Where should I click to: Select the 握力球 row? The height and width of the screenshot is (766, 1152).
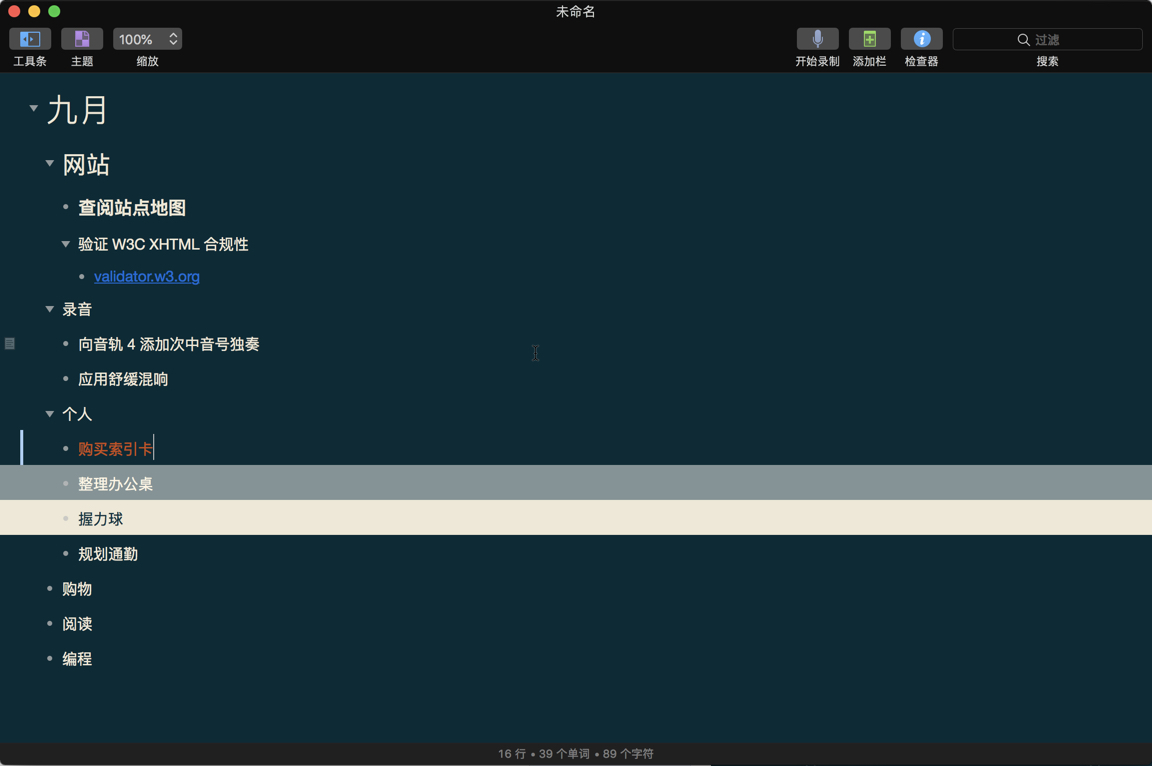click(x=100, y=518)
